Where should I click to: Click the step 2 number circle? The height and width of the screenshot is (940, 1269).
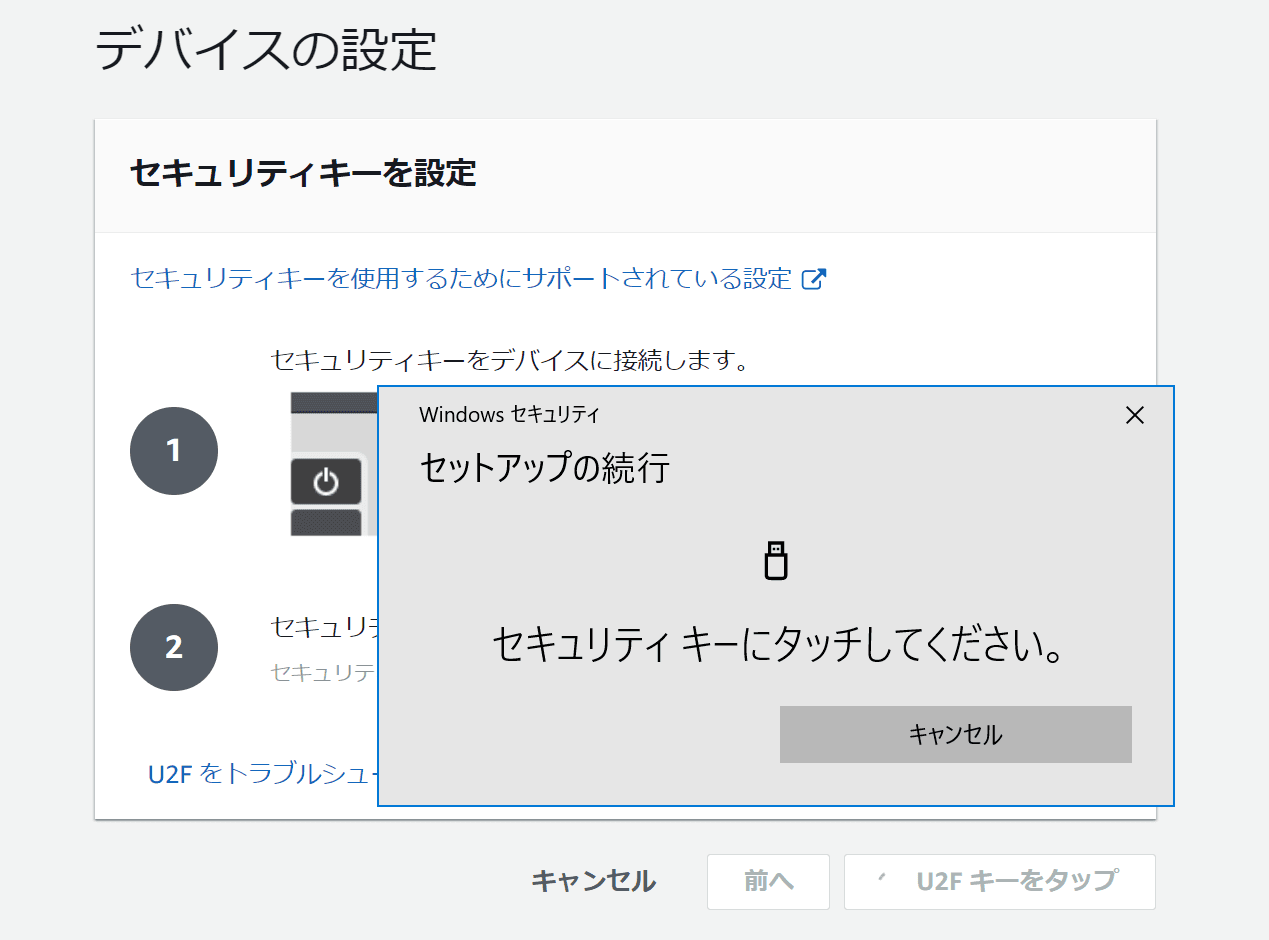pyautogui.click(x=174, y=647)
